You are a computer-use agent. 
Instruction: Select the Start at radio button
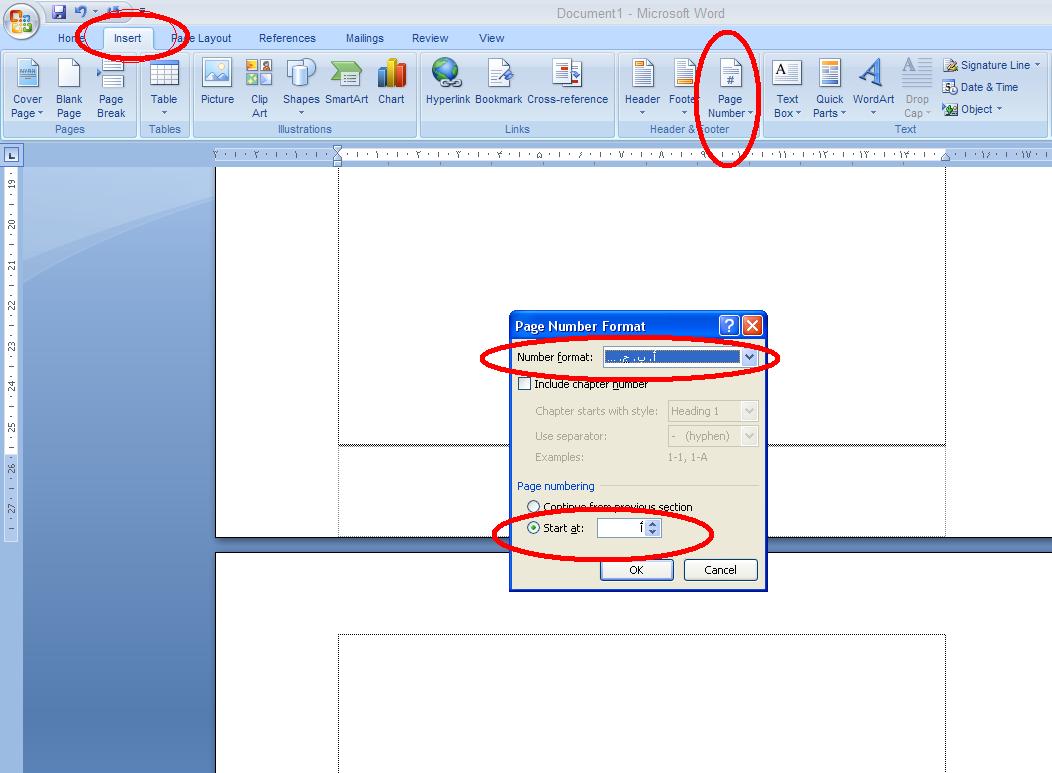coord(533,528)
